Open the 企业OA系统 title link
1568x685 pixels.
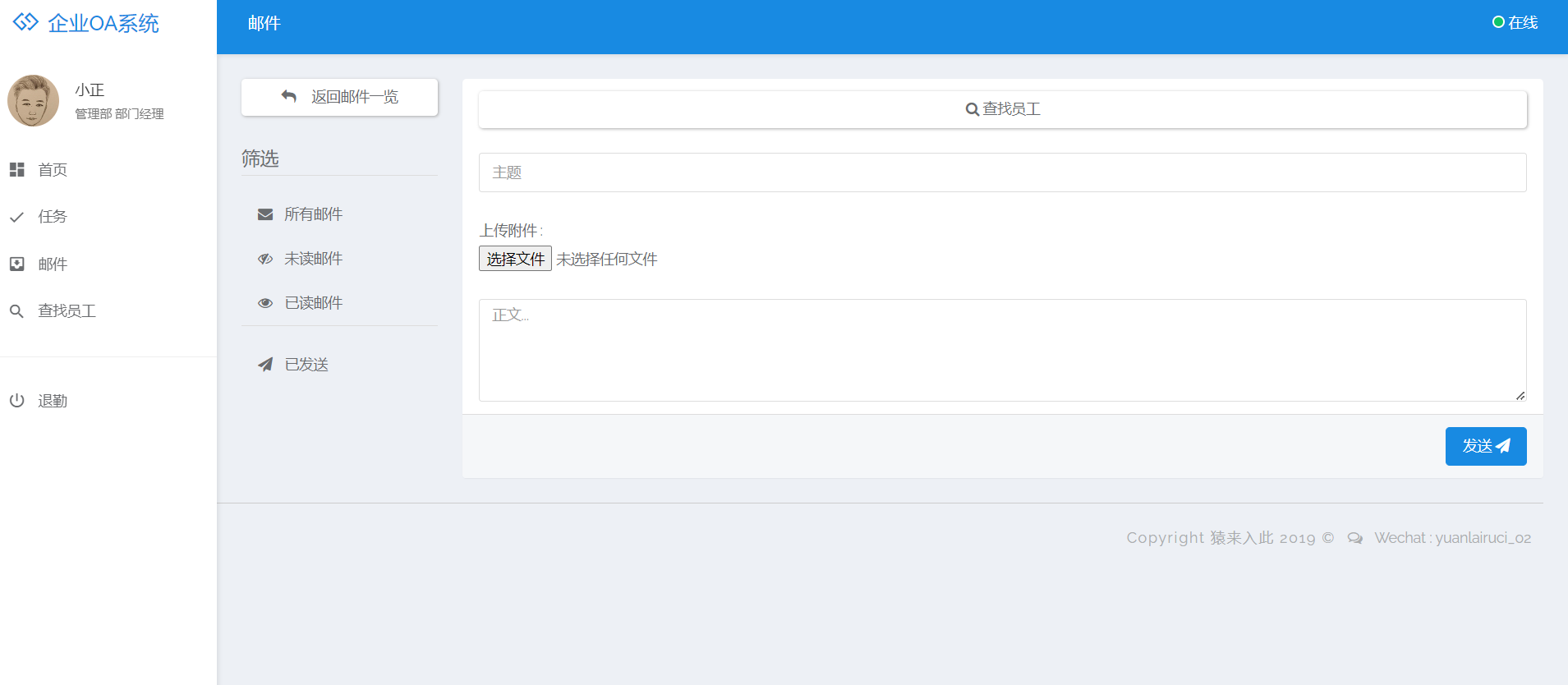click(103, 23)
